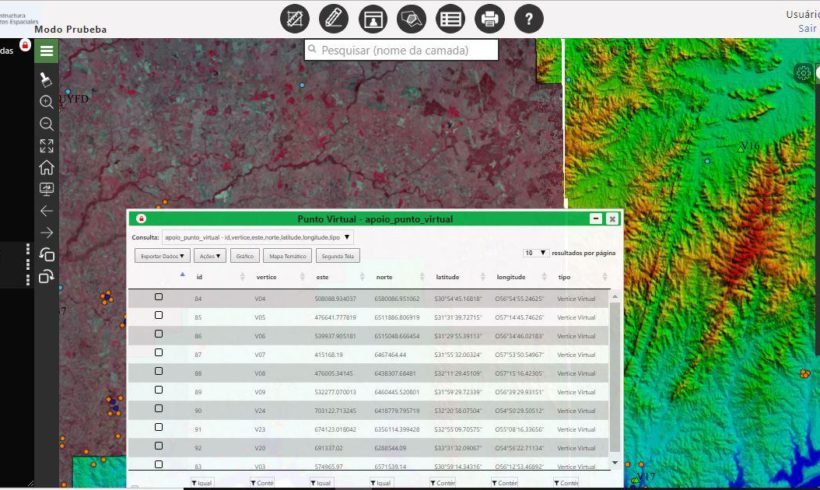Open the layer overlay polygons tool
Viewport: 820px width, 490px height.
[412, 19]
